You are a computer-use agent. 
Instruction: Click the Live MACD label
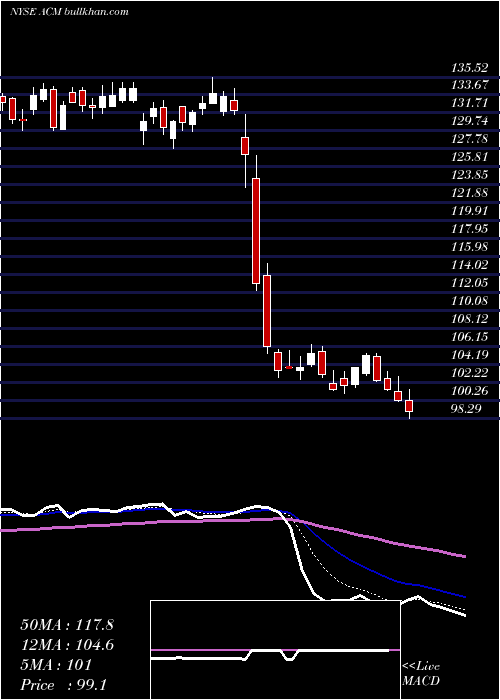click(421, 674)
